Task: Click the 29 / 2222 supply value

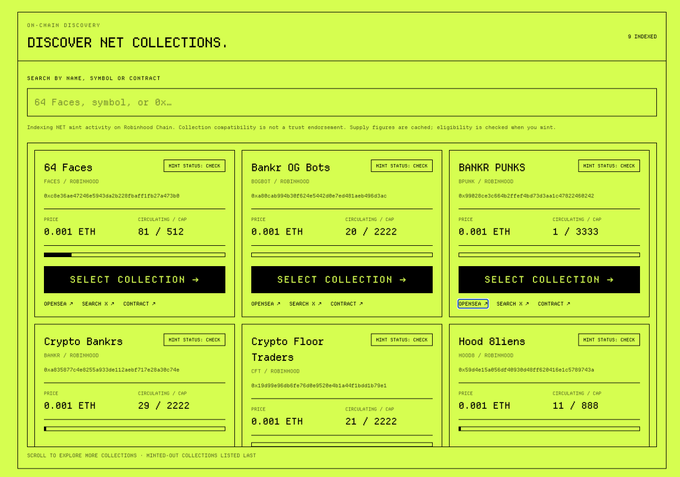Action: point(163,405)
